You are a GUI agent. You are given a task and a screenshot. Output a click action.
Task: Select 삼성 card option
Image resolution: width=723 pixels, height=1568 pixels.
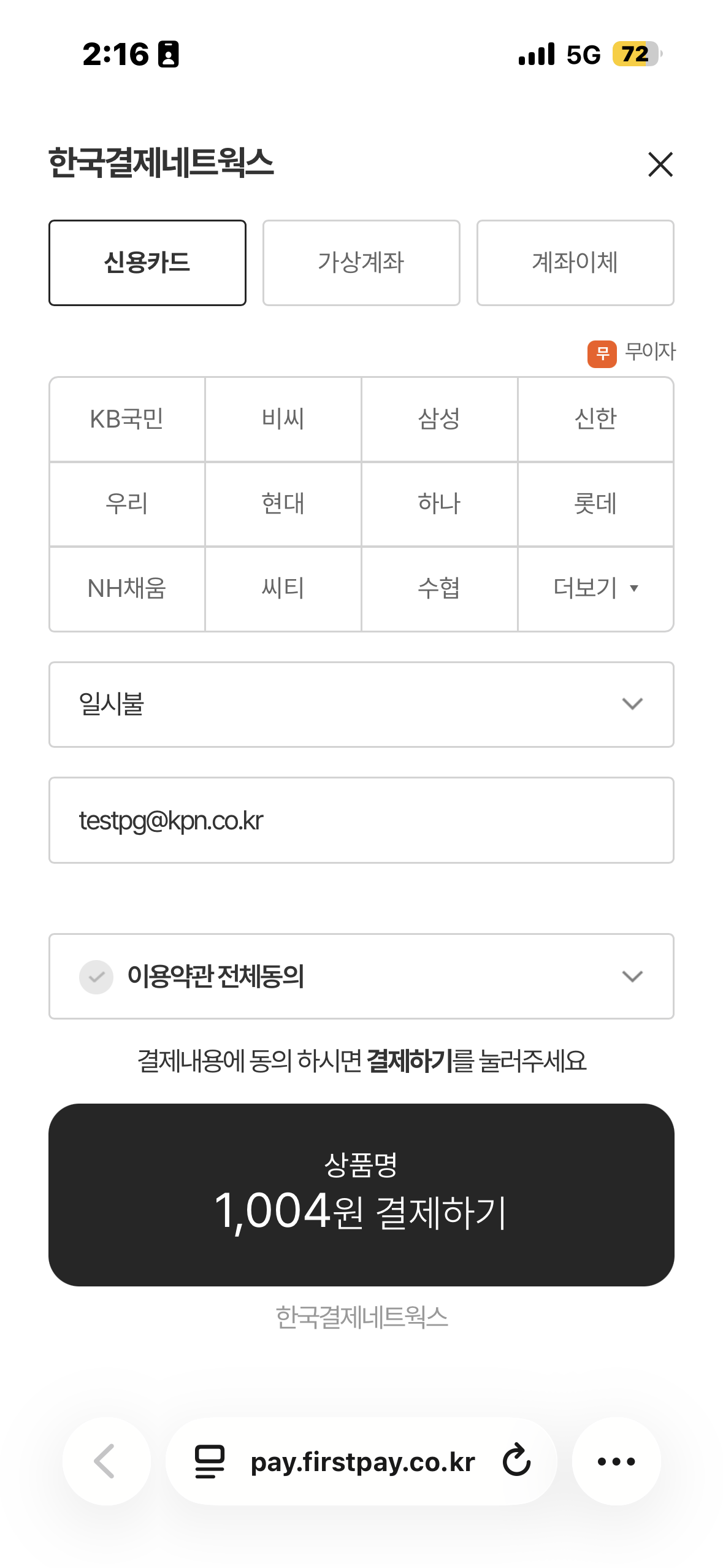[x=439, y=419]
